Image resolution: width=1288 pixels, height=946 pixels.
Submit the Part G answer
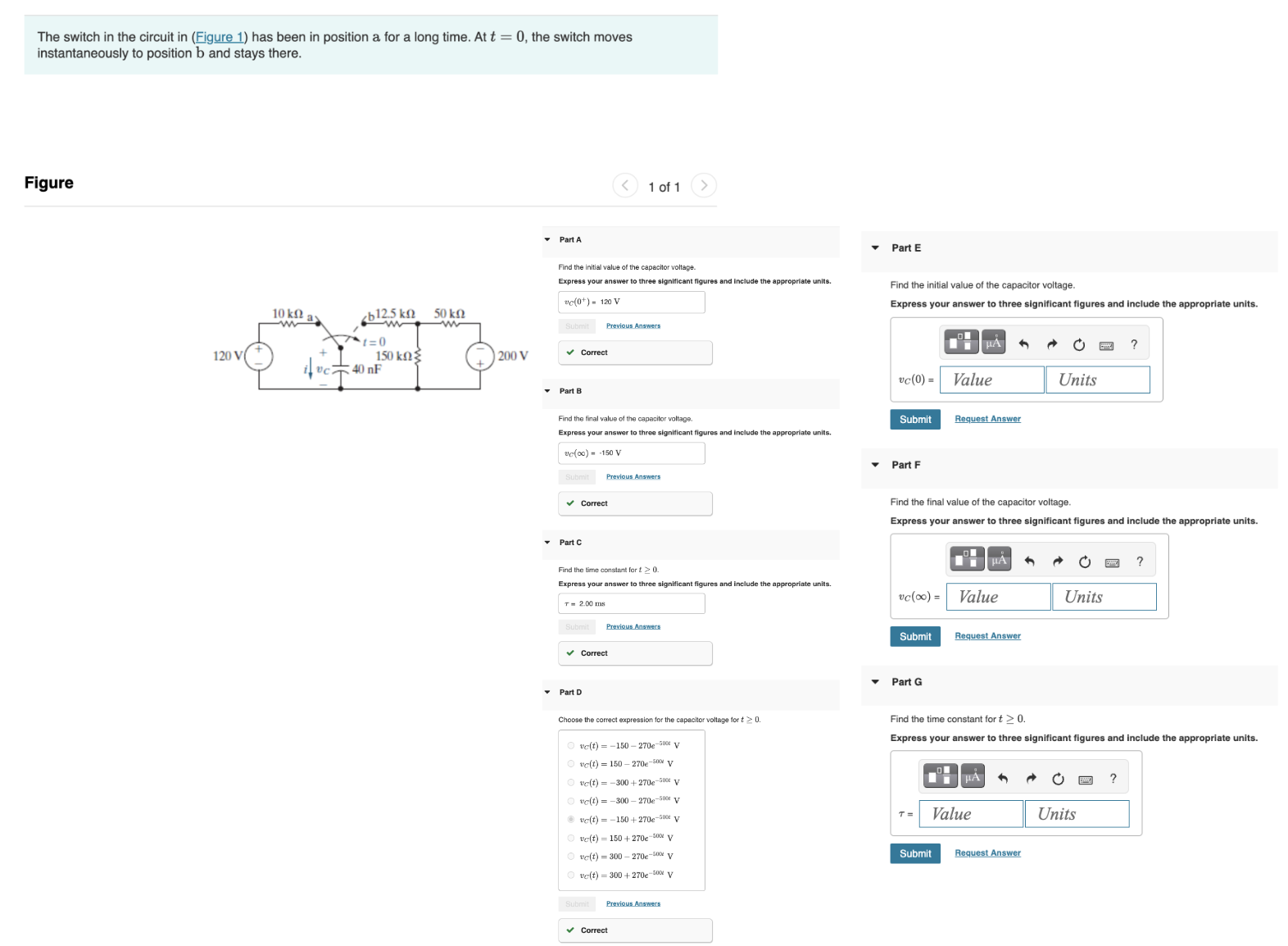[x=915, y=853]
